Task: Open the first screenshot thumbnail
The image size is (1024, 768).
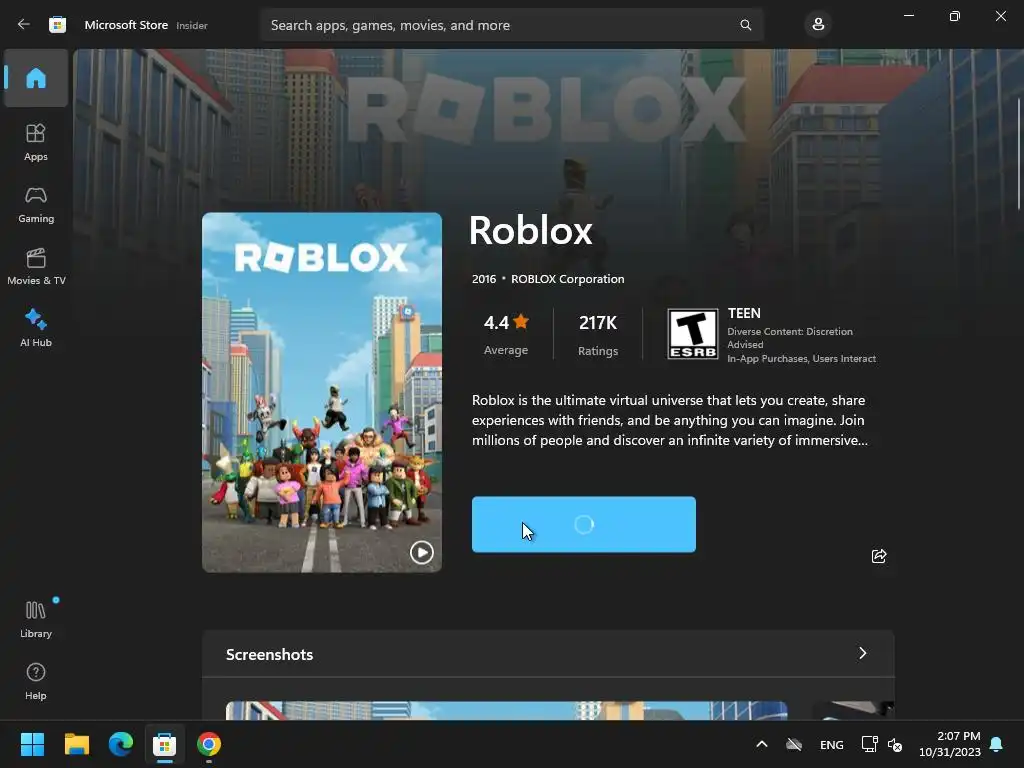Action: point(506,711)
